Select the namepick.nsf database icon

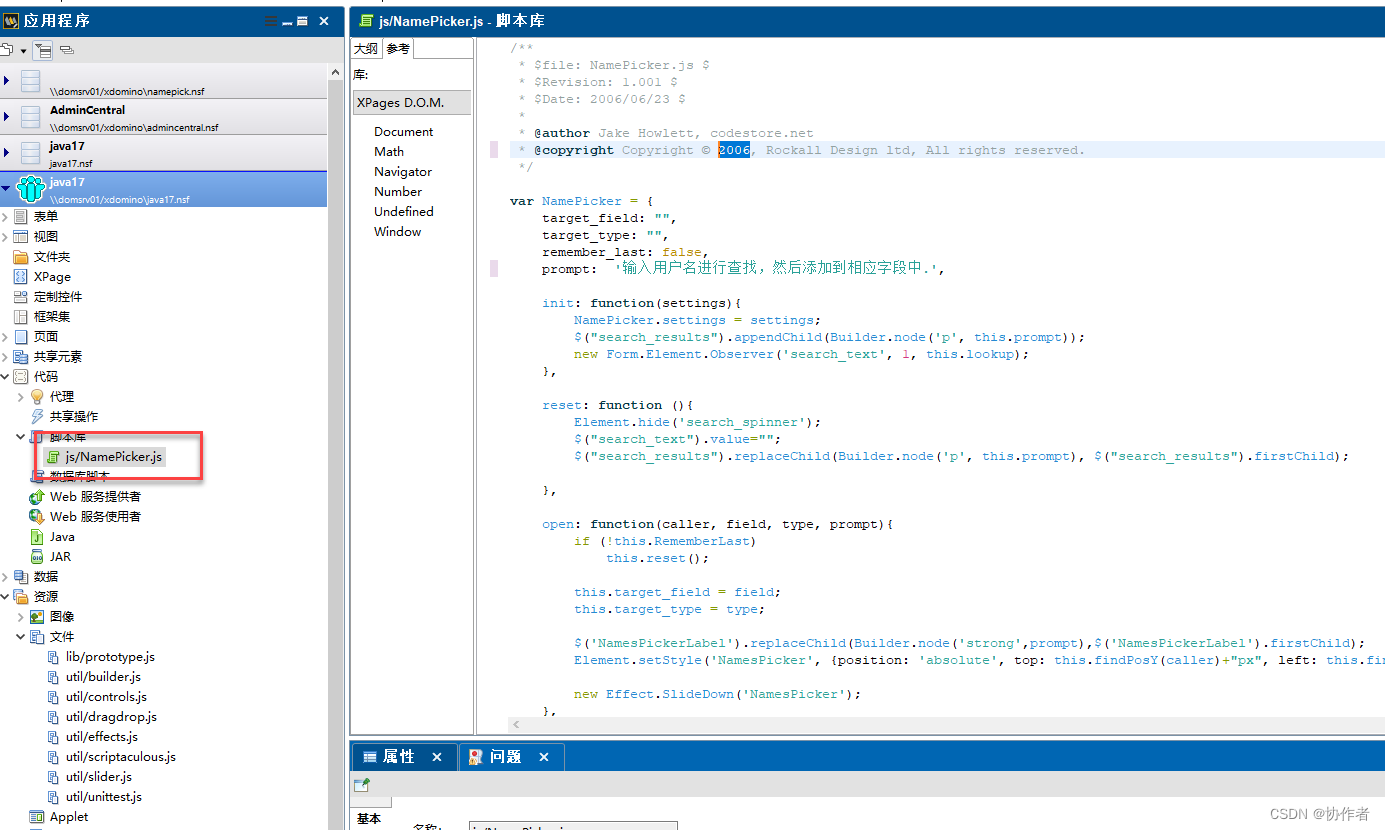[30, 81]
